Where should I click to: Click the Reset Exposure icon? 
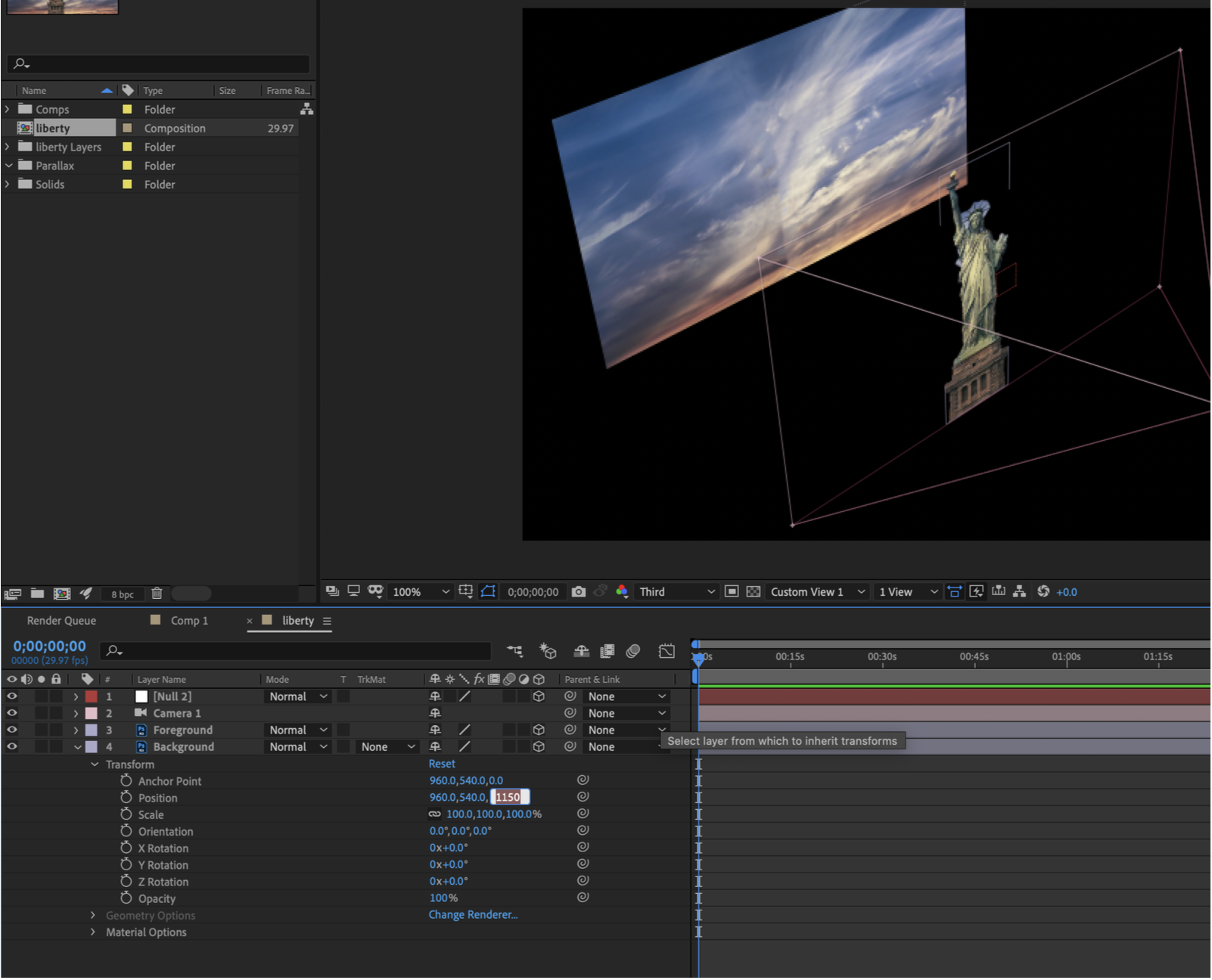[1043, 591]
